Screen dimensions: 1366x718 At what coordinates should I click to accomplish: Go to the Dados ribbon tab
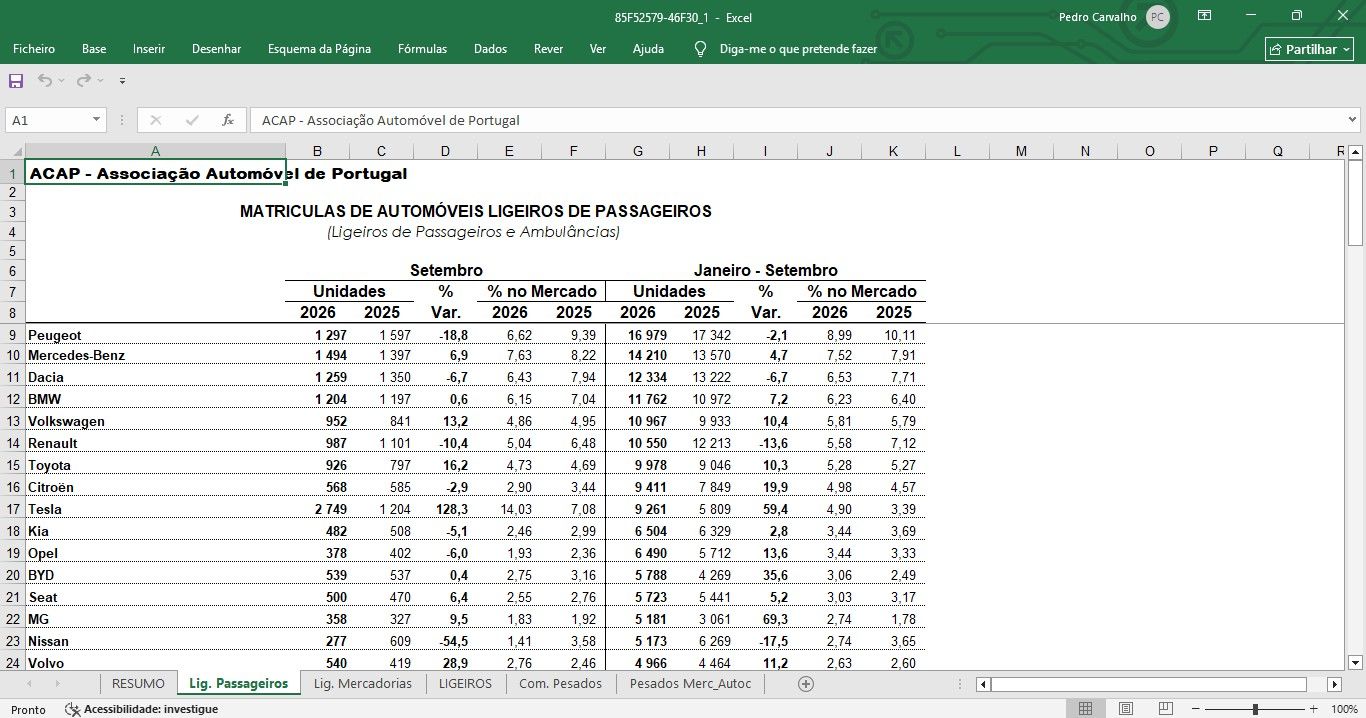(490, 49)
